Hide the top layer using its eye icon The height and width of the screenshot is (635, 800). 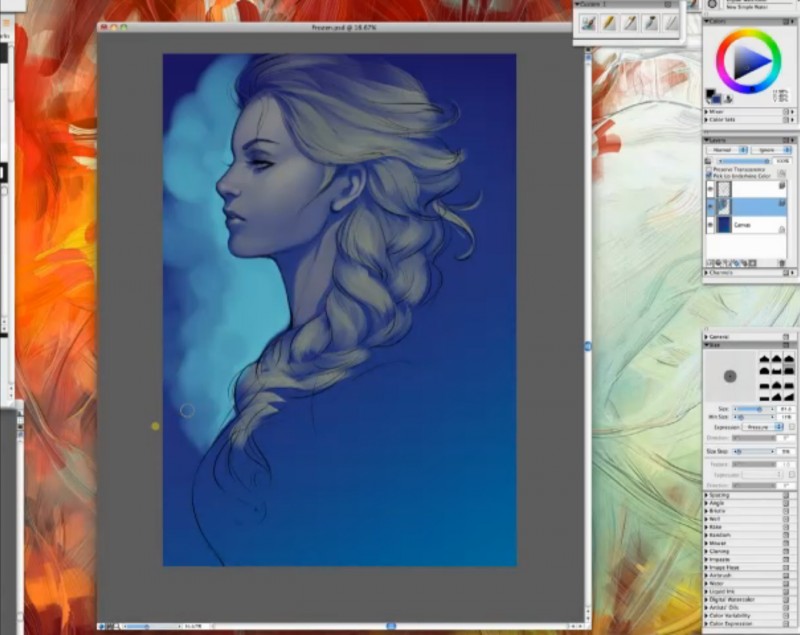click(x=710, y=189)
